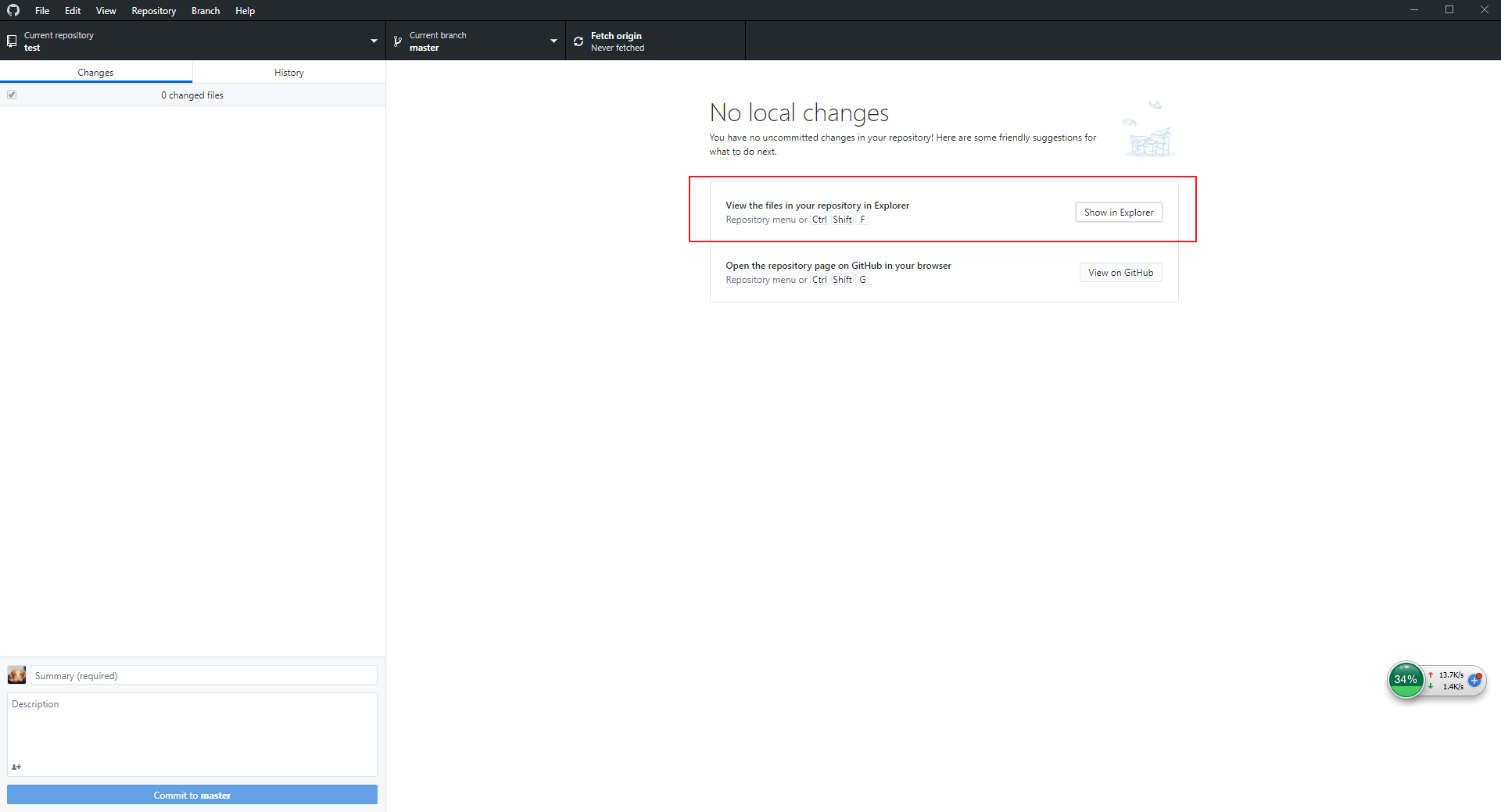Image resolution: width=1501 pixels, height=812 pixels.
Task: Close the GitHub Desktop window
Action: [x=1484, y=10]
